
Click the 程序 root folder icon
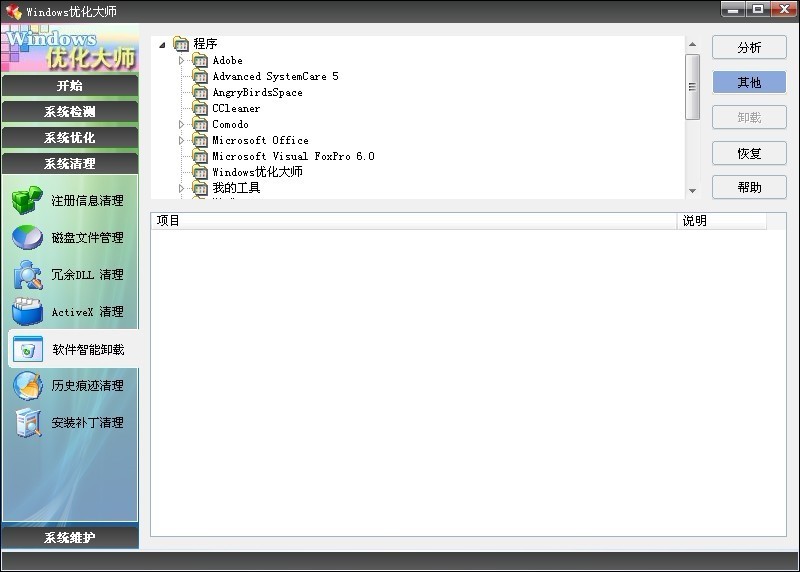(181, 44)
